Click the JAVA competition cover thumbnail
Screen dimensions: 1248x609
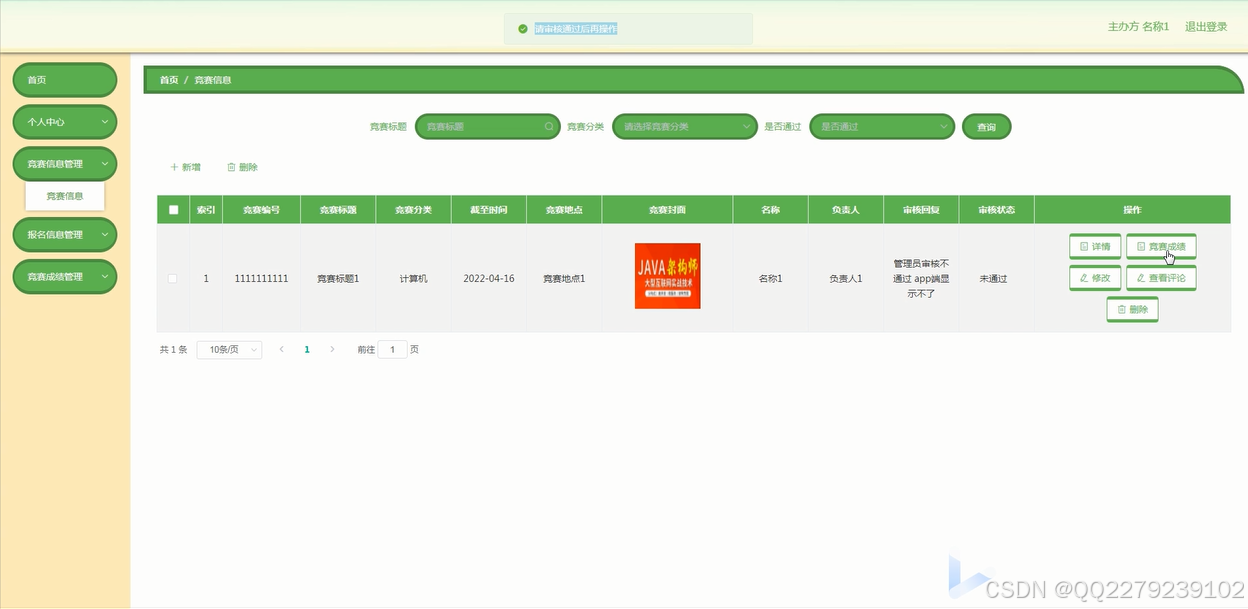pos(666,276)
